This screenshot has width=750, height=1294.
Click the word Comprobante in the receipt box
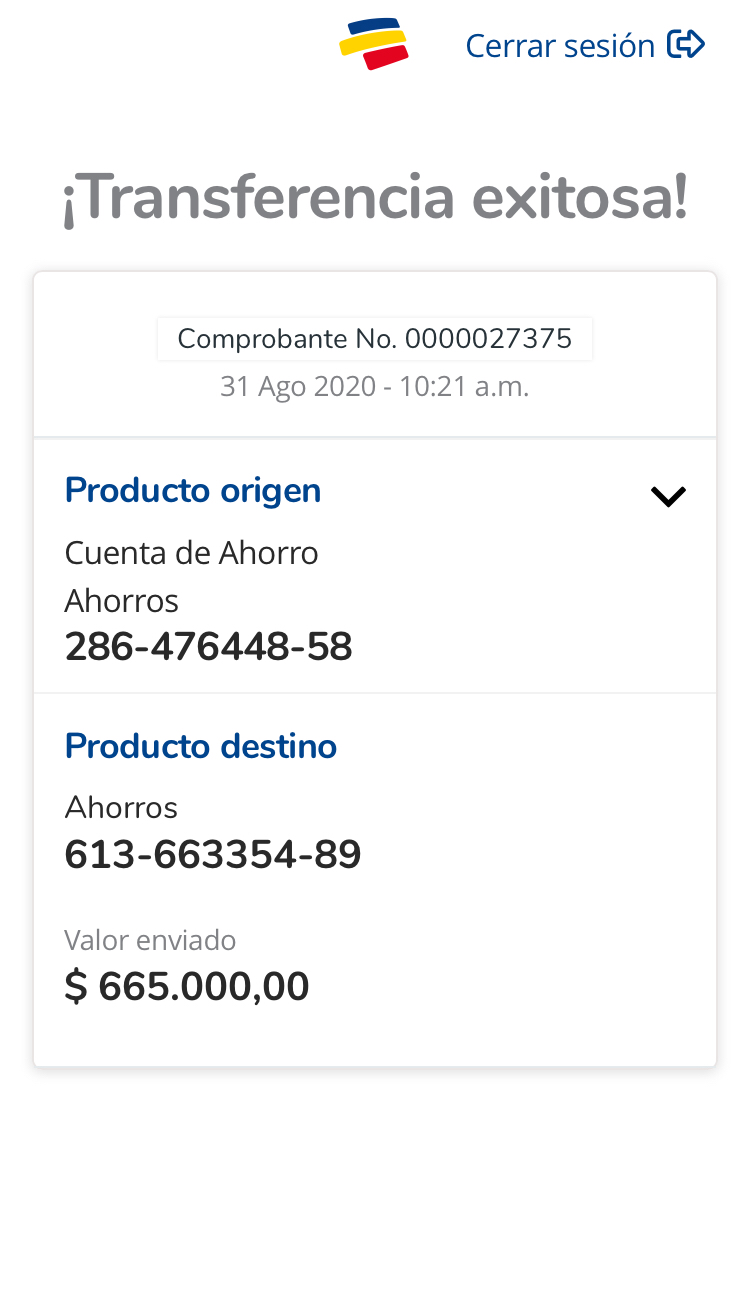262,339
